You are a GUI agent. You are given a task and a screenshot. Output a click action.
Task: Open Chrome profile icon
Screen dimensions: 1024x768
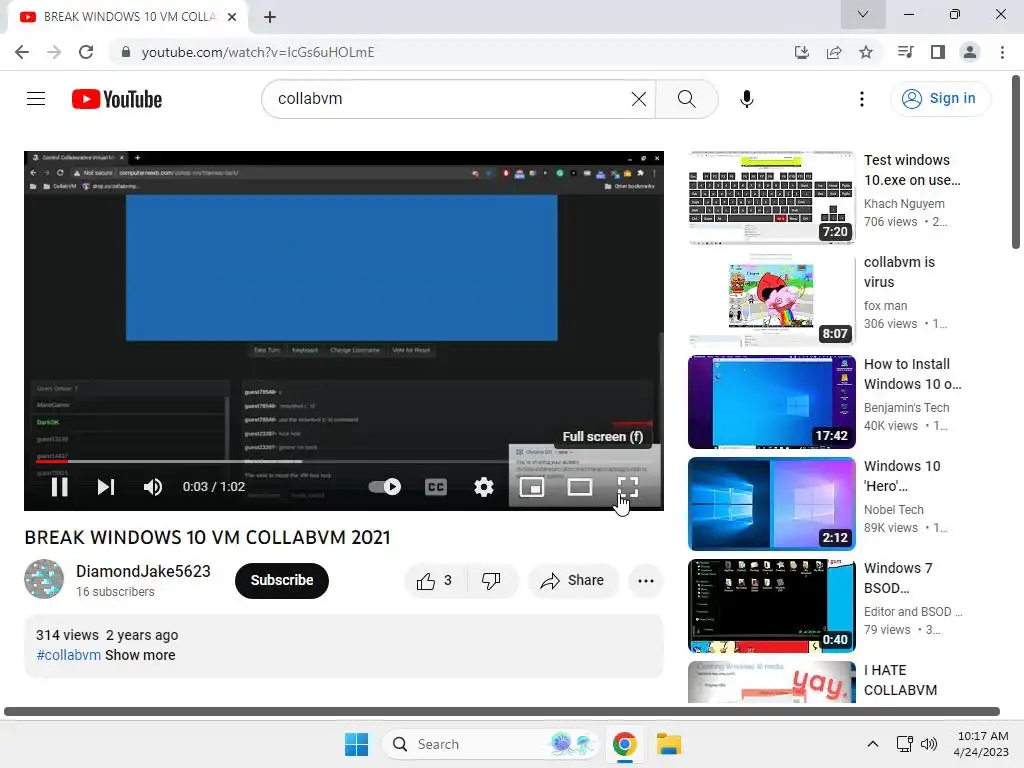970,52
